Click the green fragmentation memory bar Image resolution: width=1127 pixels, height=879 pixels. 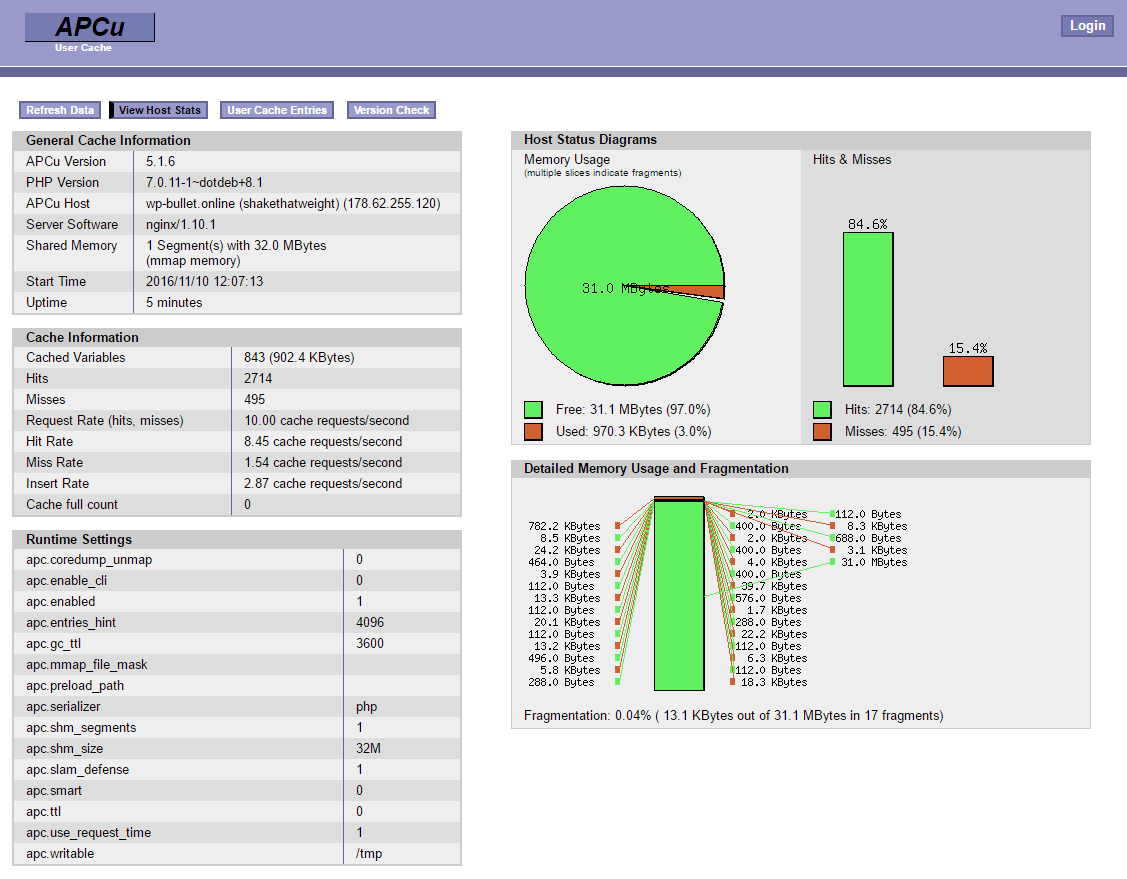(679, 595)
